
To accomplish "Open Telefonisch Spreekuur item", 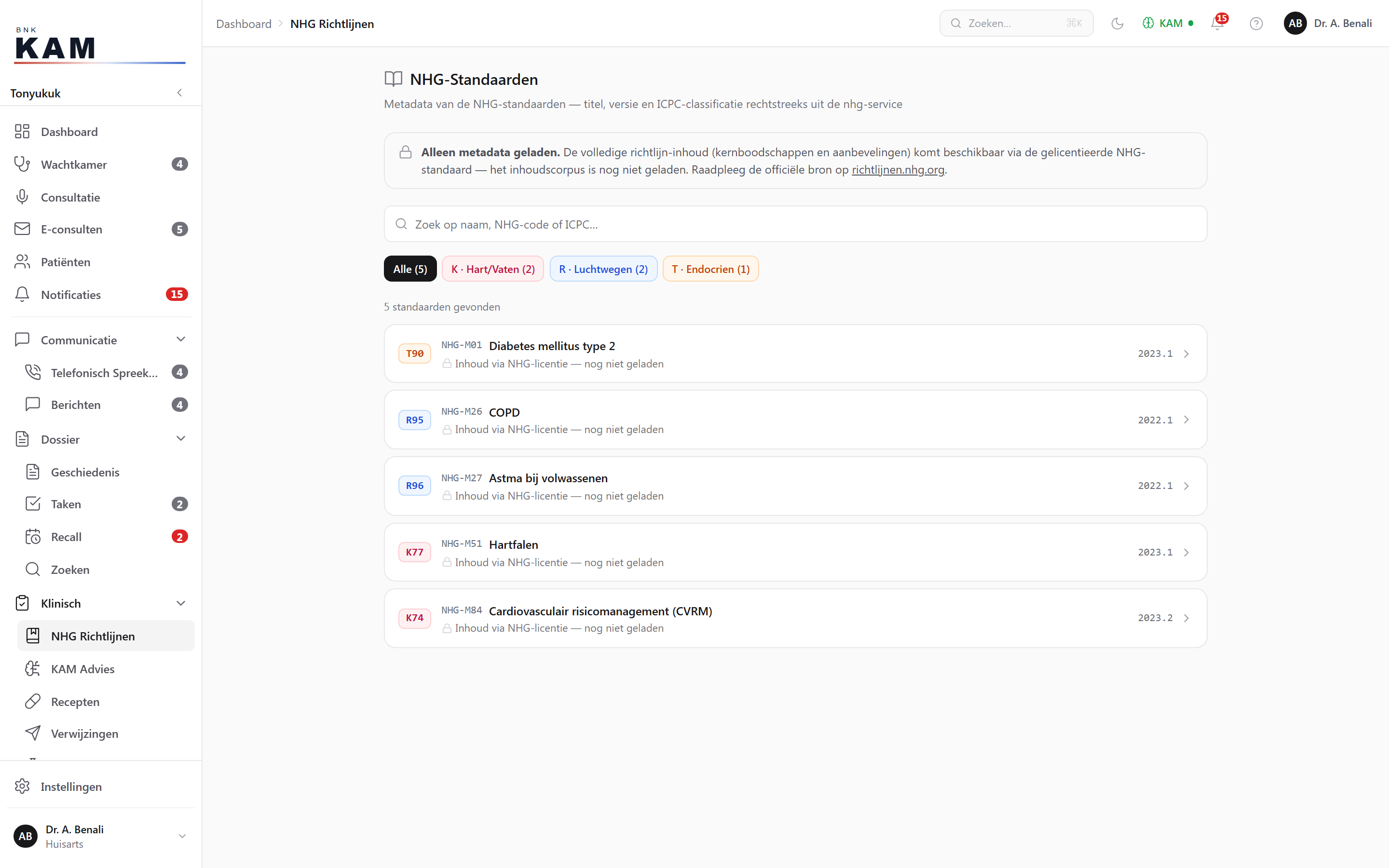I will (106, 373).
